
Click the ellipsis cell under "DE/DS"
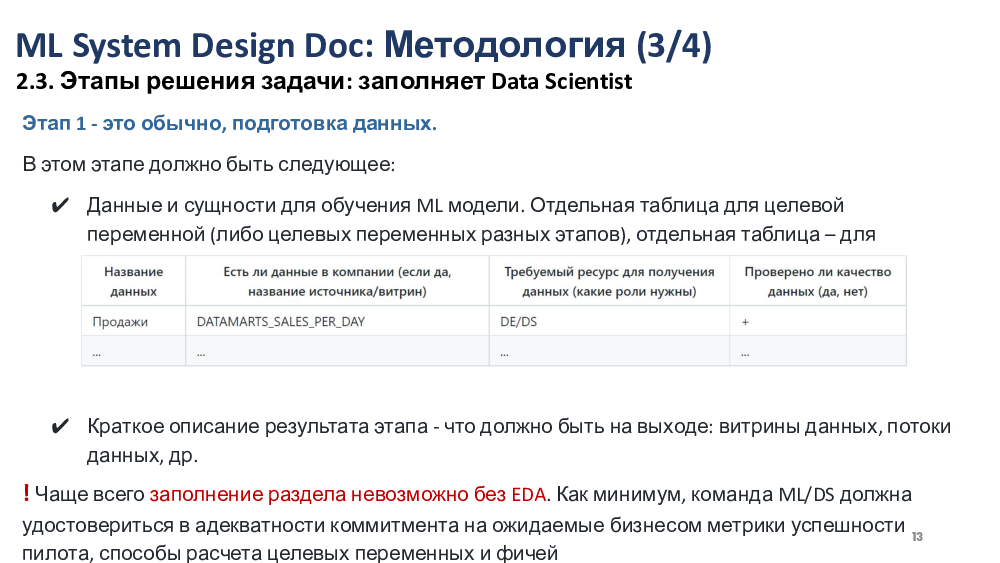(x=504, y=352)
